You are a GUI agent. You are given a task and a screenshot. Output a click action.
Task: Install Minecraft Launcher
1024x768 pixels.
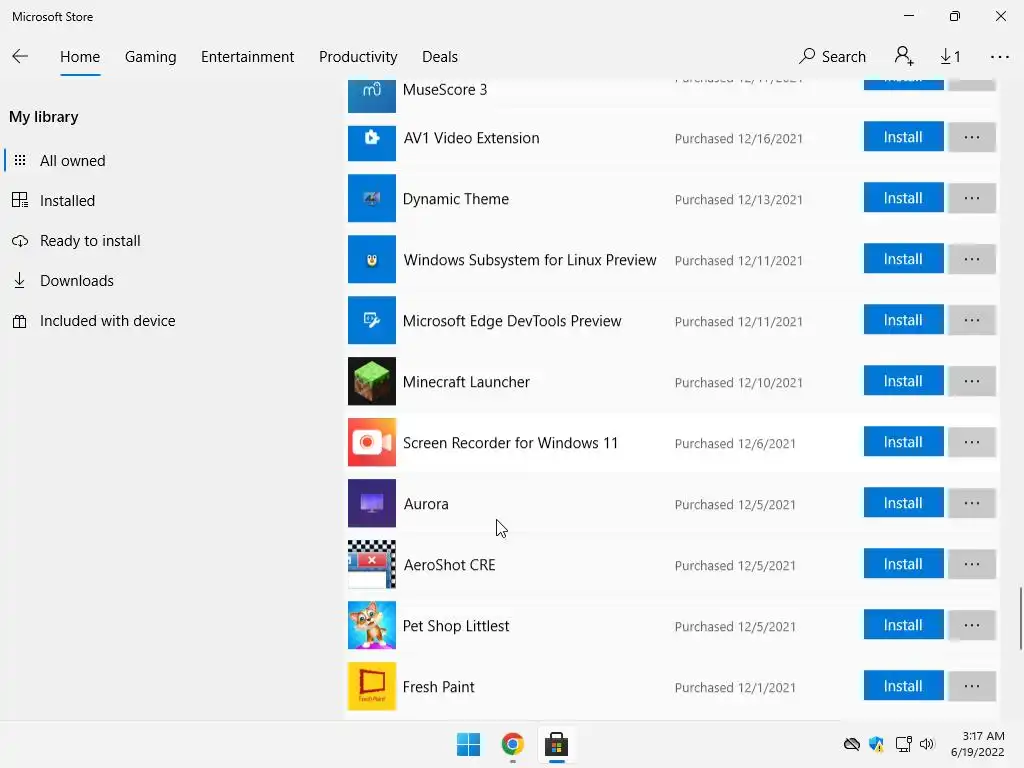903,381
